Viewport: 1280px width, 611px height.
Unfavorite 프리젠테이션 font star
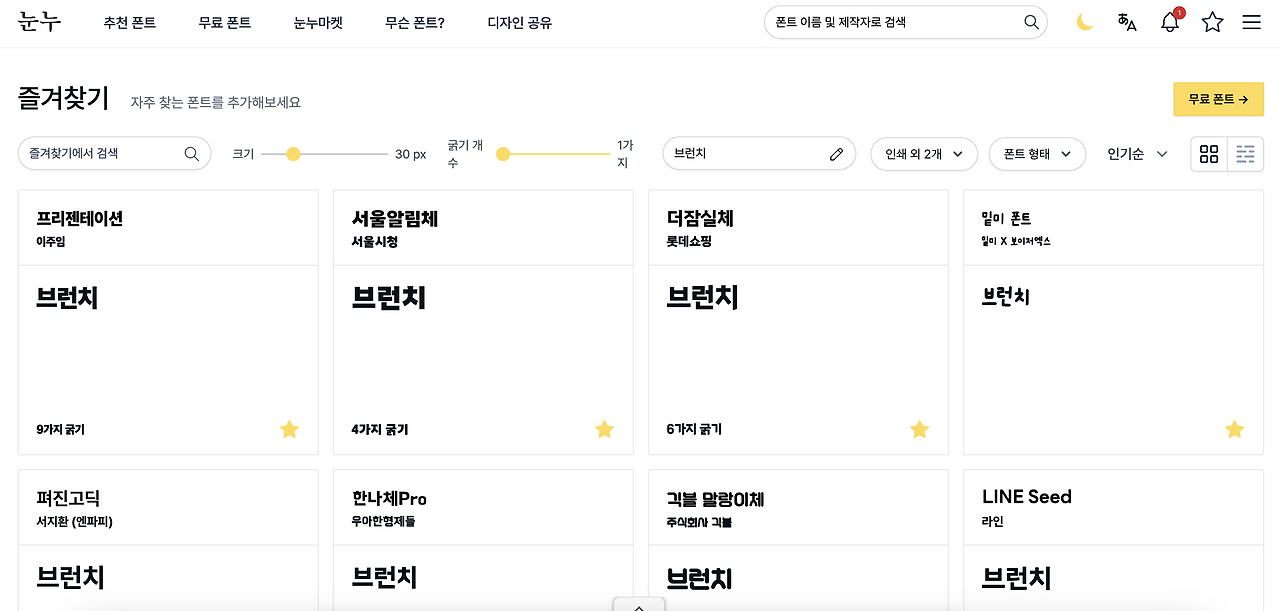289,429
